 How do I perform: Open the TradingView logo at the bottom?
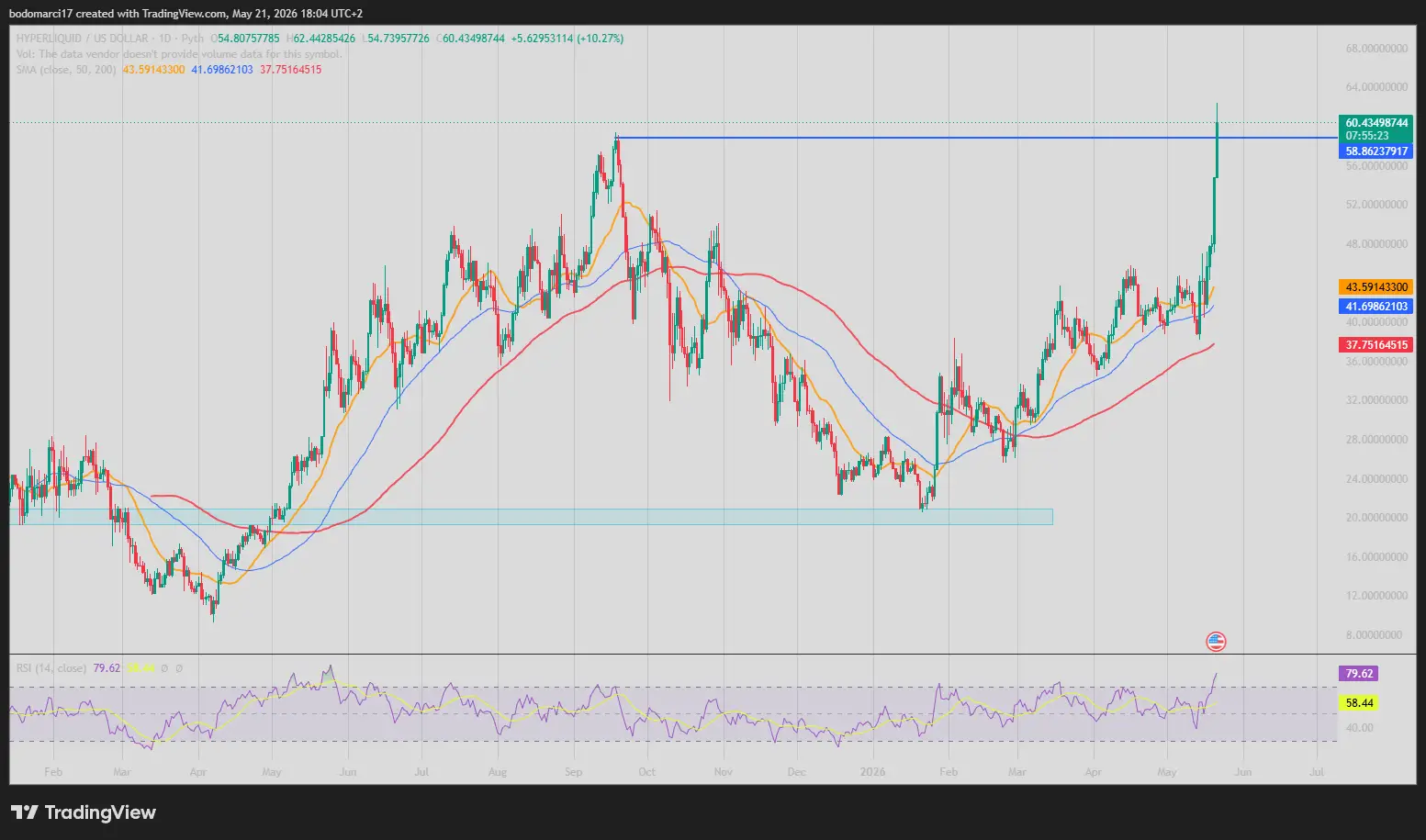[84, 812]
